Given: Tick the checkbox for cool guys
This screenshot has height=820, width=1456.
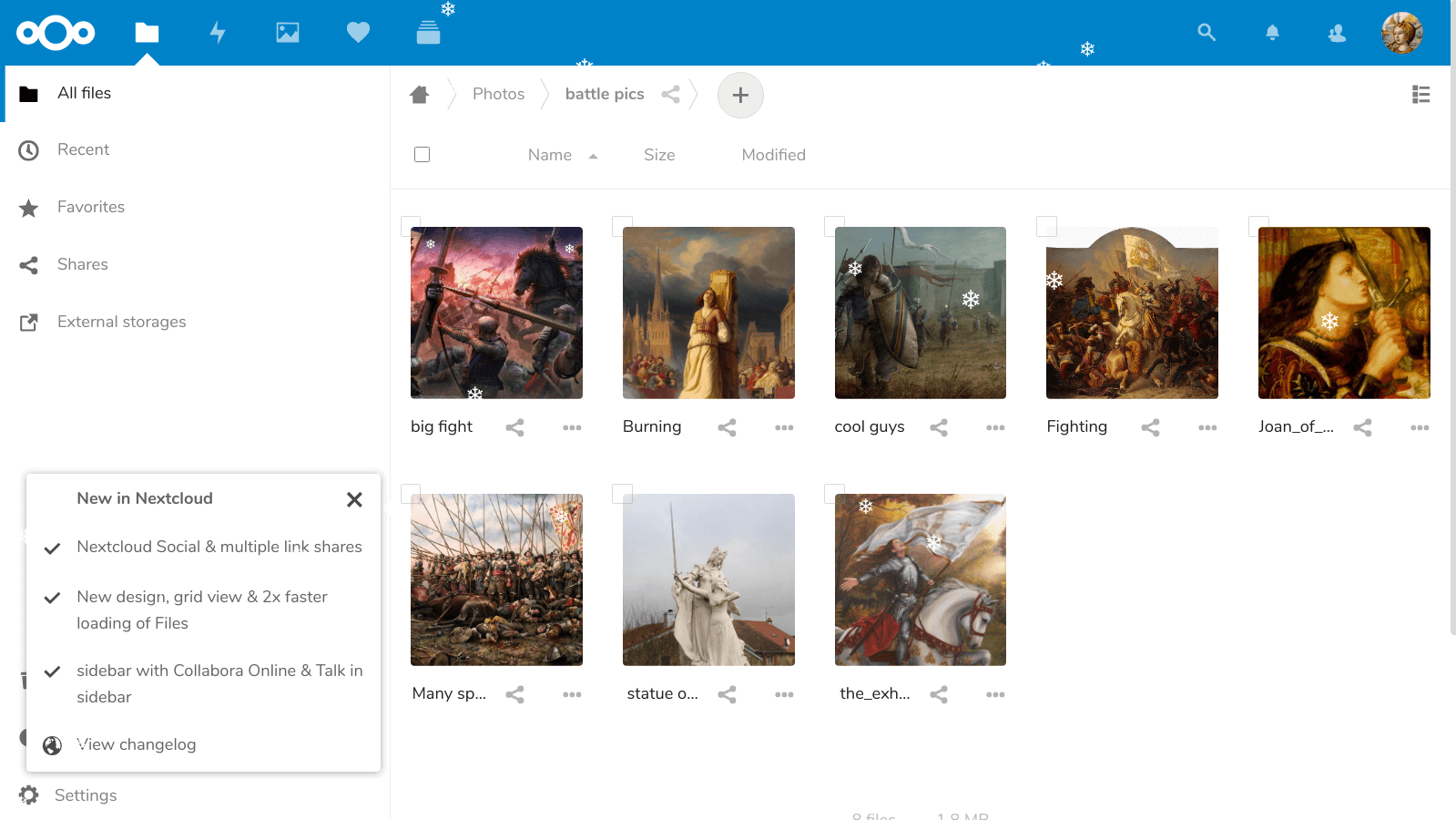Looking at the screenshot, I should click(x=834, y=226).
